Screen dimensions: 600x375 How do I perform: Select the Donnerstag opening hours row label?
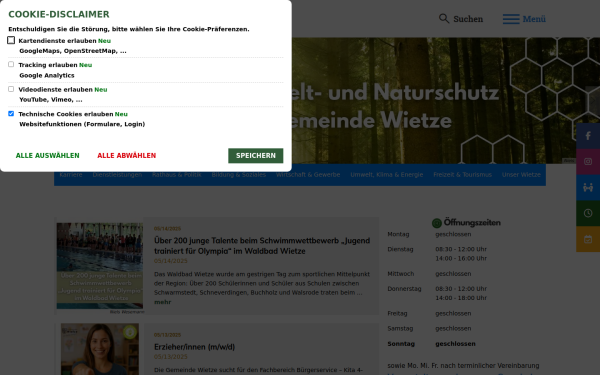404,289
